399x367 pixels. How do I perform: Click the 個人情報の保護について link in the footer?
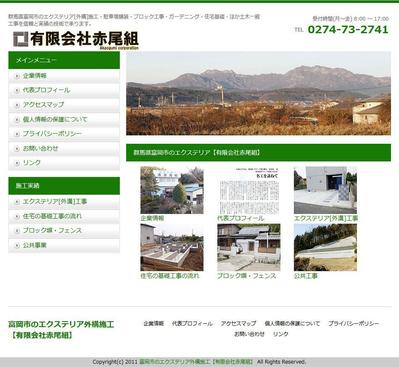coord(292,324)
